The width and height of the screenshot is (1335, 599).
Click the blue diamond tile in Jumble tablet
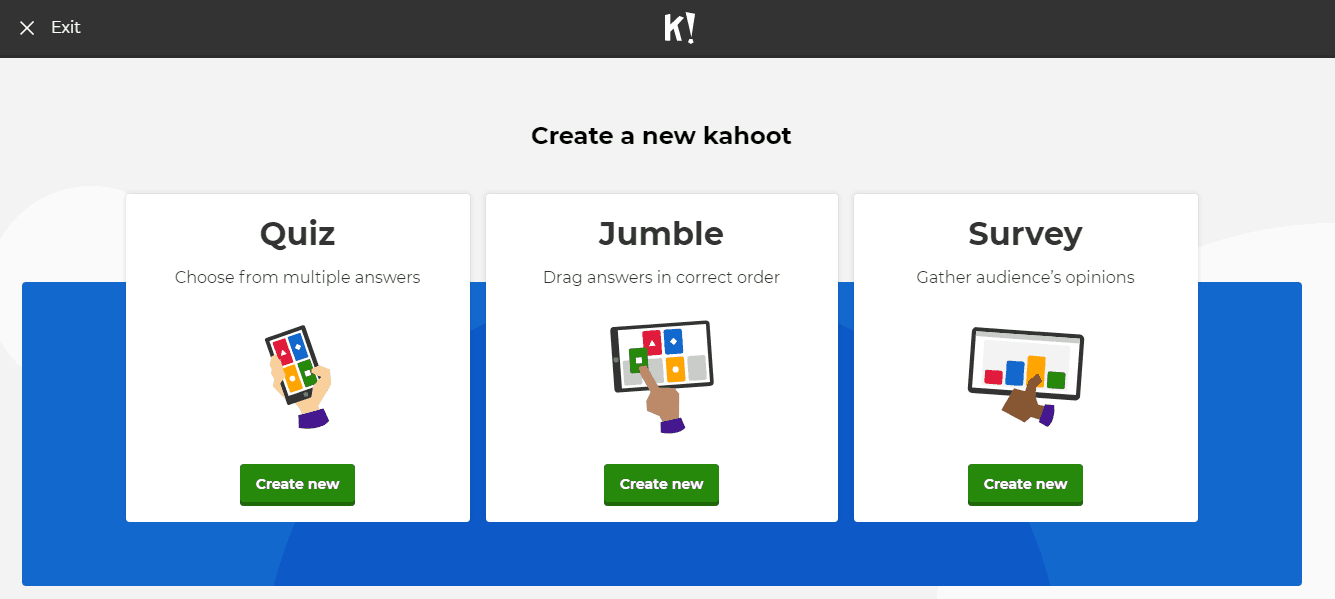tap(673, 341)
